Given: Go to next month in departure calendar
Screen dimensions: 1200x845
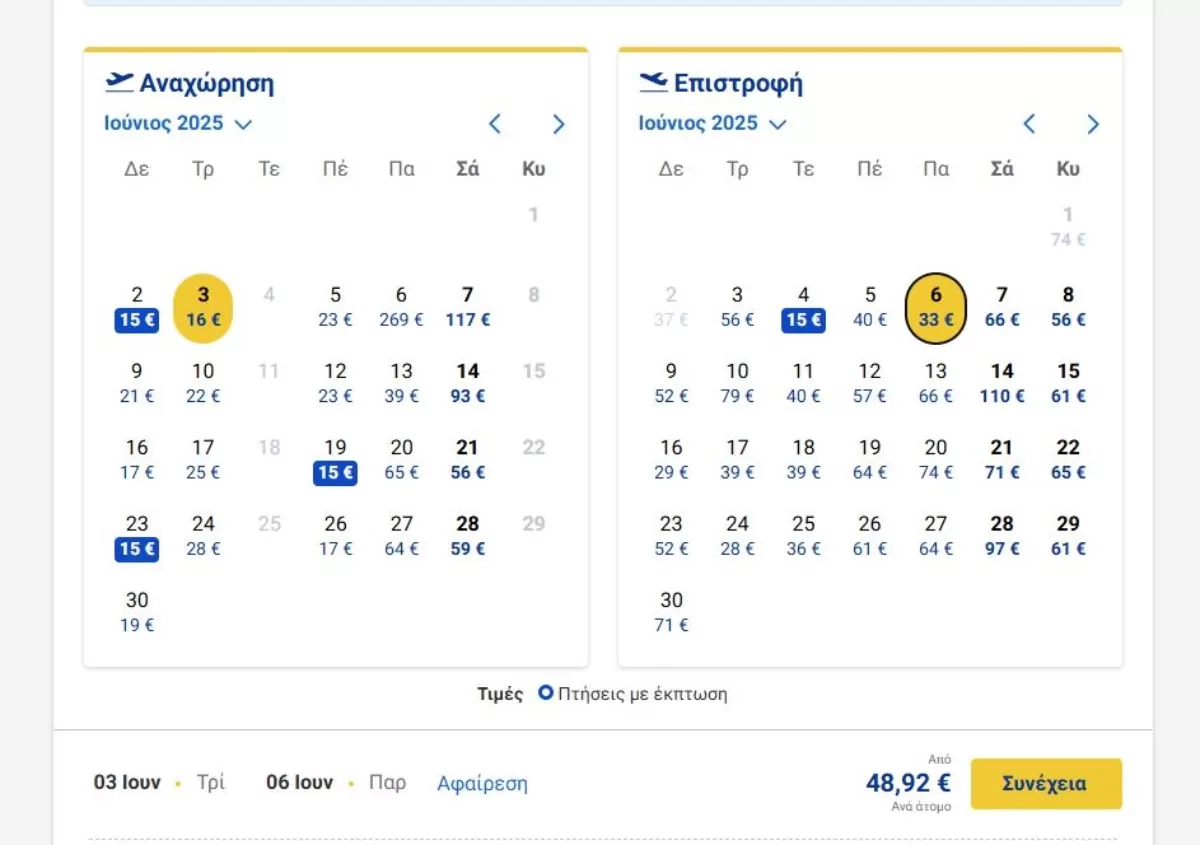Looking at the screenshot, I should pyautogui.click(x=558, y=124).
